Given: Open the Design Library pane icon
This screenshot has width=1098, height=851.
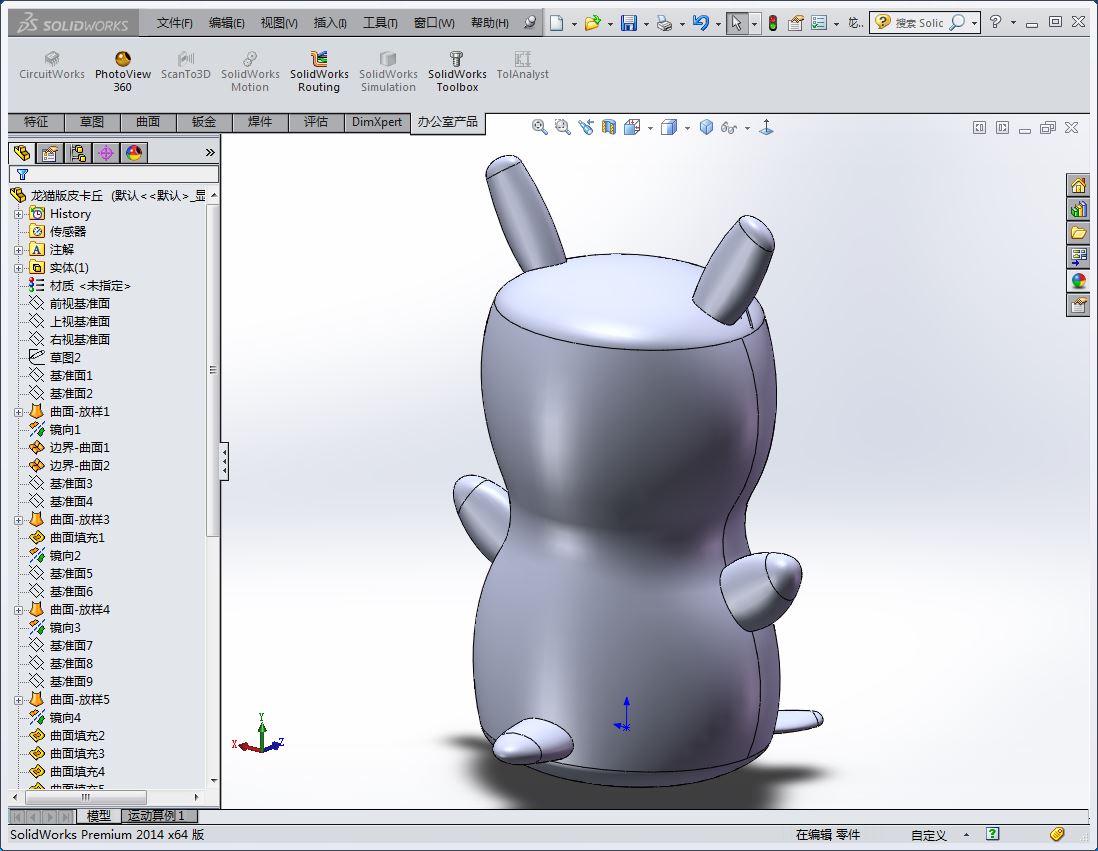Looking at the screenshot, I should click(x=1078, y=209).
